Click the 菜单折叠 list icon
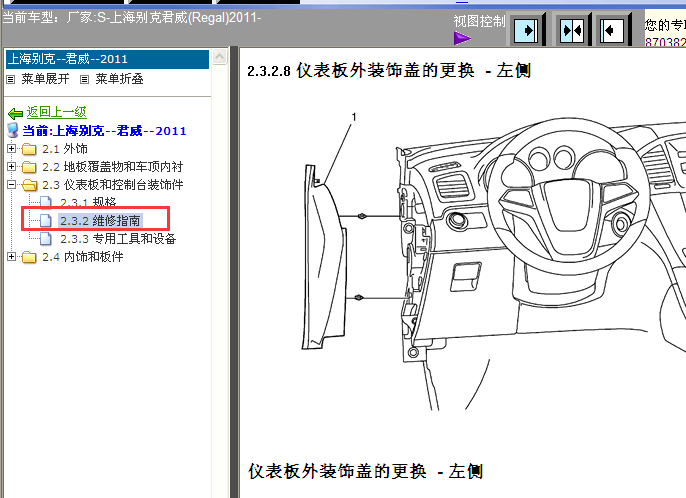Viewport: 686px width, 498px height. coord(84,79)
